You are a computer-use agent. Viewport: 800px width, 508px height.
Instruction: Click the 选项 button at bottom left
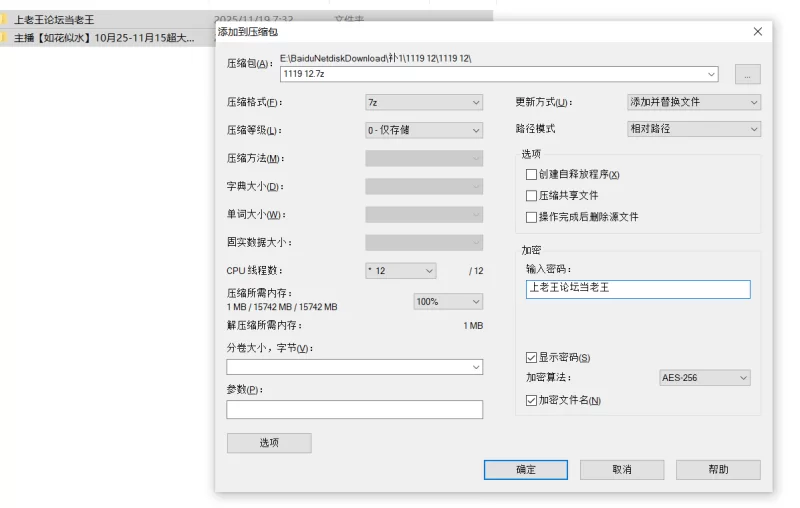(269, 443)
